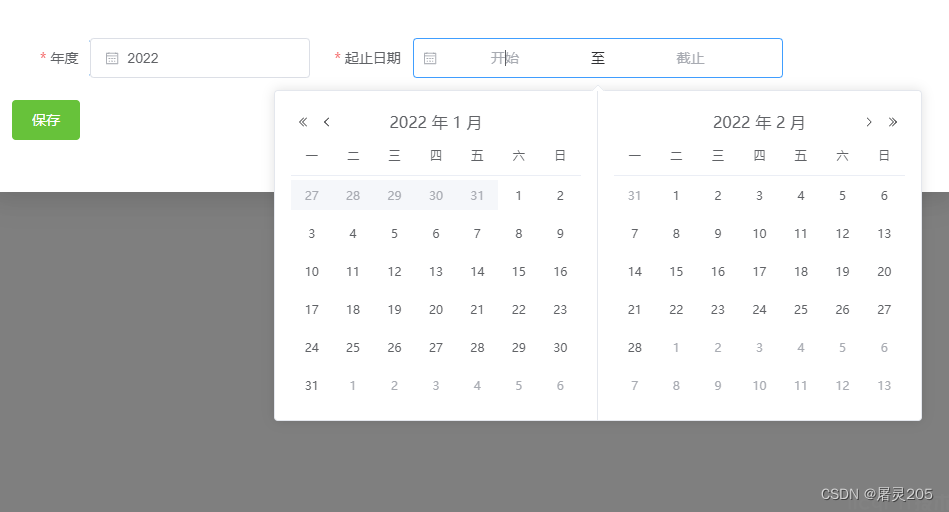
Task: Click calendar icon in date range field
Action: [430, 58]
